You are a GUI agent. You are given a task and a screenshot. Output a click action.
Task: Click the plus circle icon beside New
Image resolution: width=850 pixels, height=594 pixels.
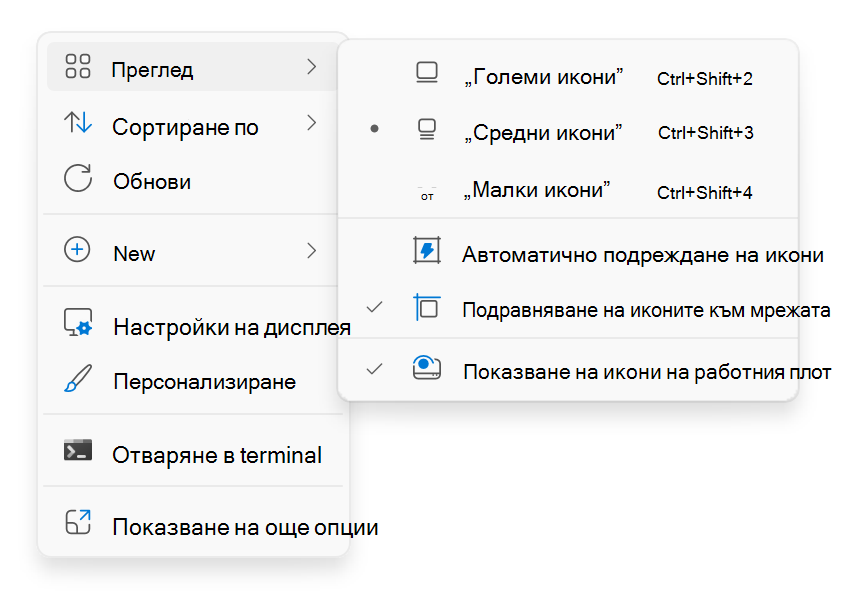tap(77, 250)
